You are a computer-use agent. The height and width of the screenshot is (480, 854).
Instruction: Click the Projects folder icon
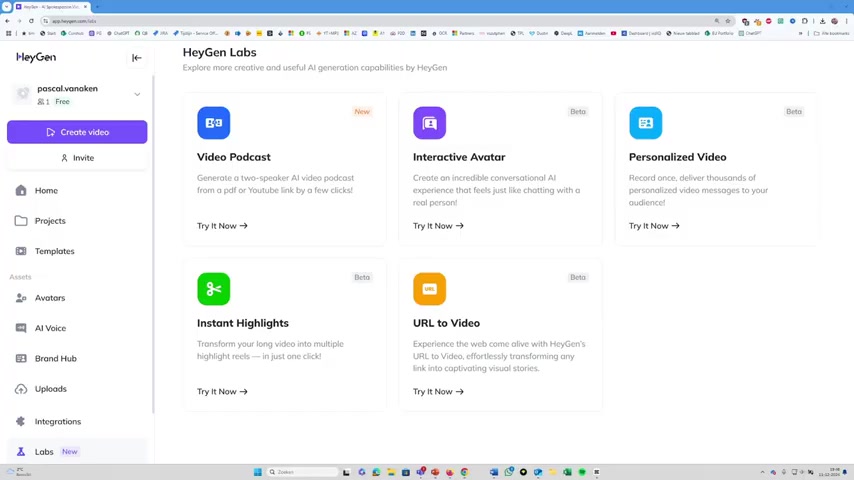click(x=21, y=221)
